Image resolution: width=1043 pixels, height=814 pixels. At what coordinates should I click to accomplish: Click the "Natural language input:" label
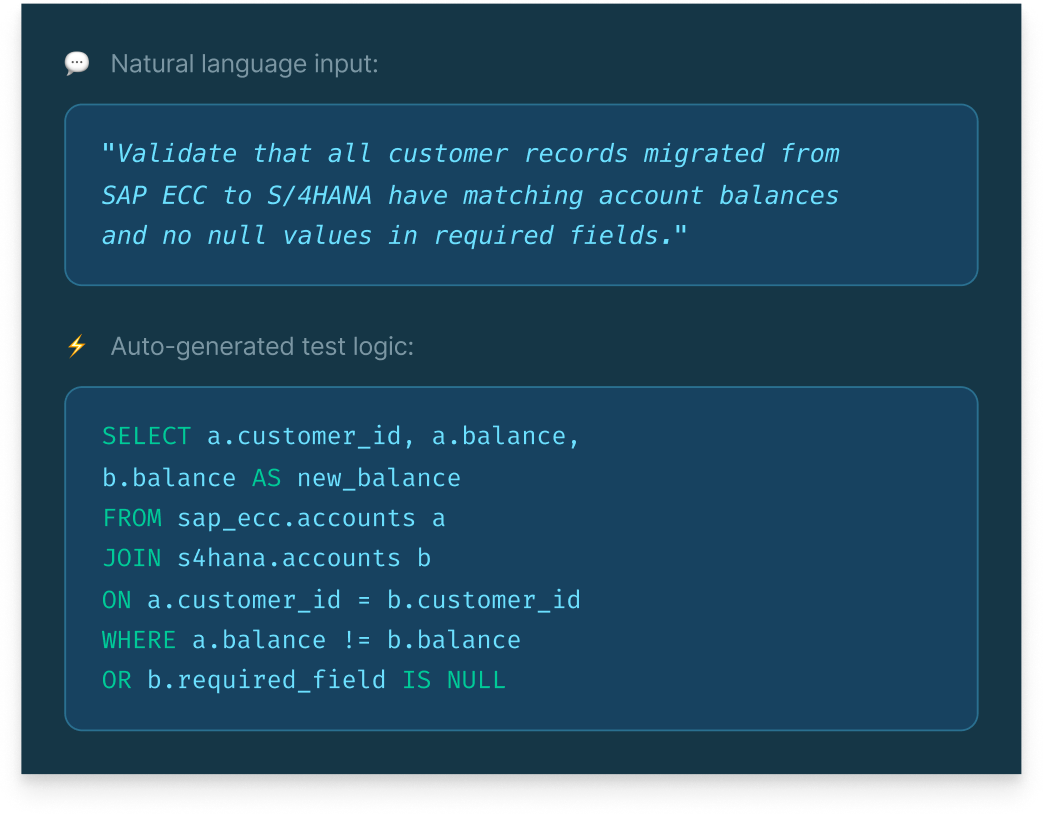[x=244, y=64]
